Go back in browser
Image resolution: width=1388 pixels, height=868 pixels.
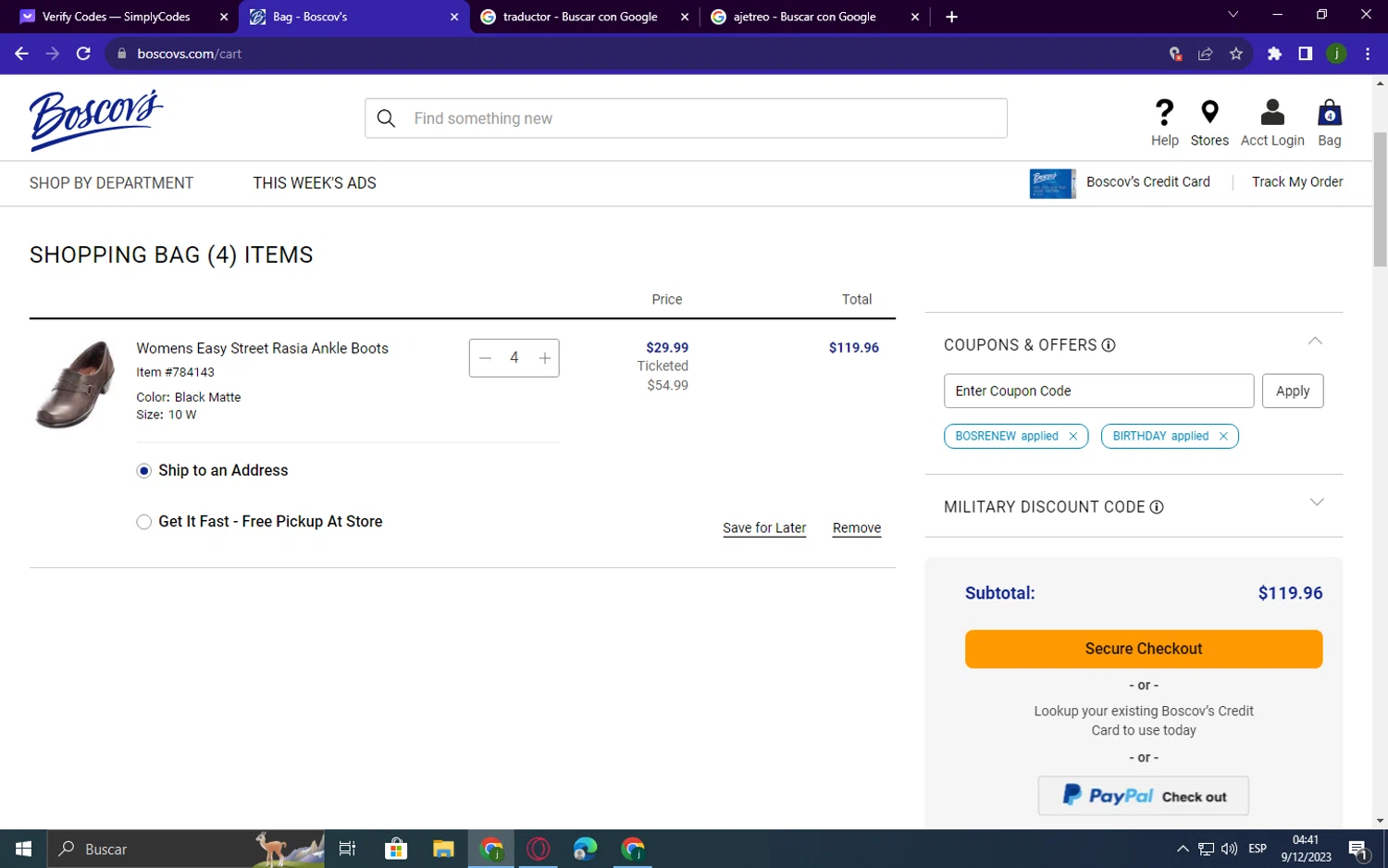point(21,54)
